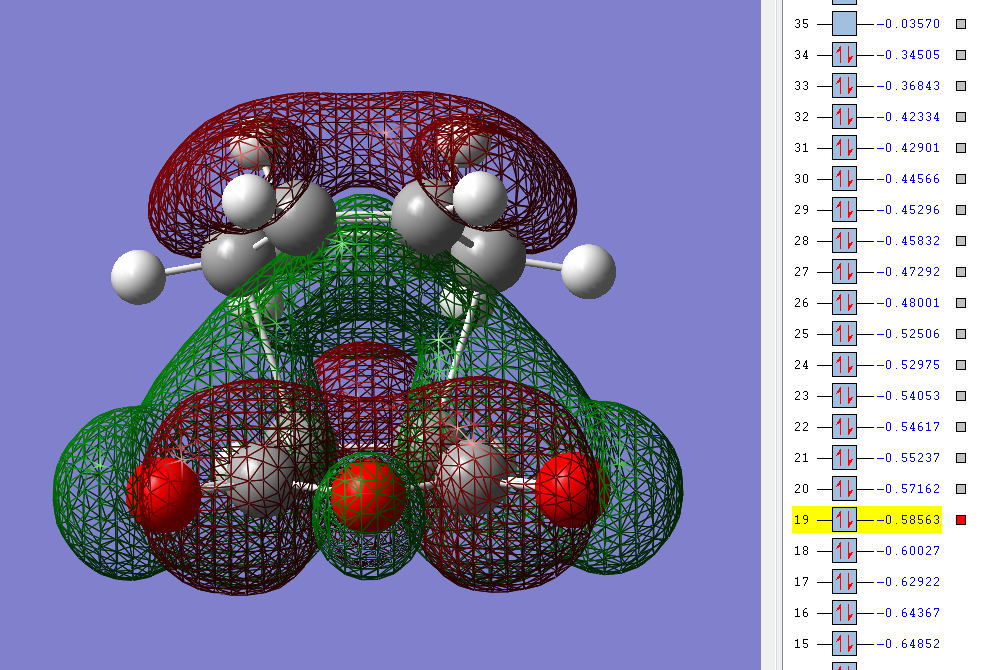This screenshot has width=982, height=670.
Task: Click the electron-pair box of orbital 15
Action: 844,644
